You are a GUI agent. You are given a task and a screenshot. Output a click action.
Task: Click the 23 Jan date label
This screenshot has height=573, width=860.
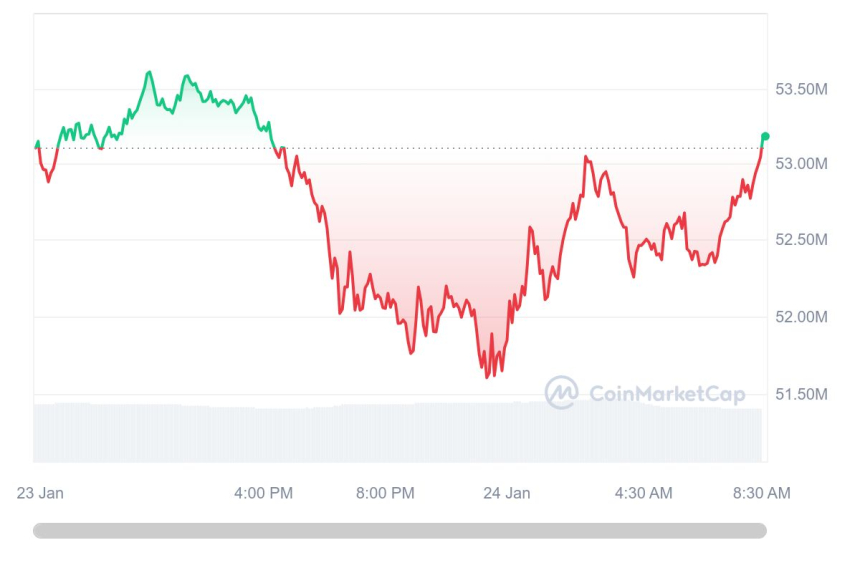click(40, 493)
